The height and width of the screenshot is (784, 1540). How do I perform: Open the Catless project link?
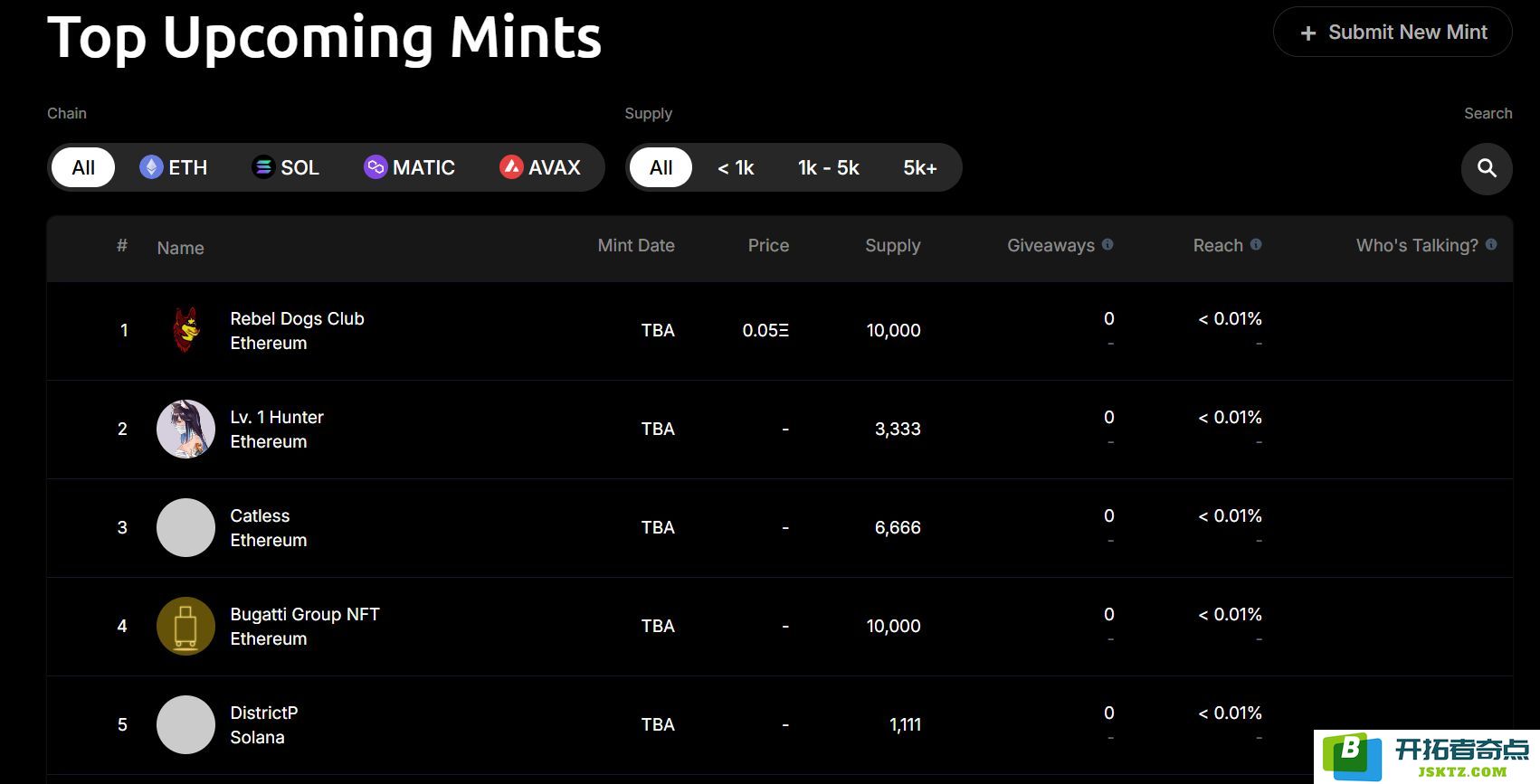[260, 515]
